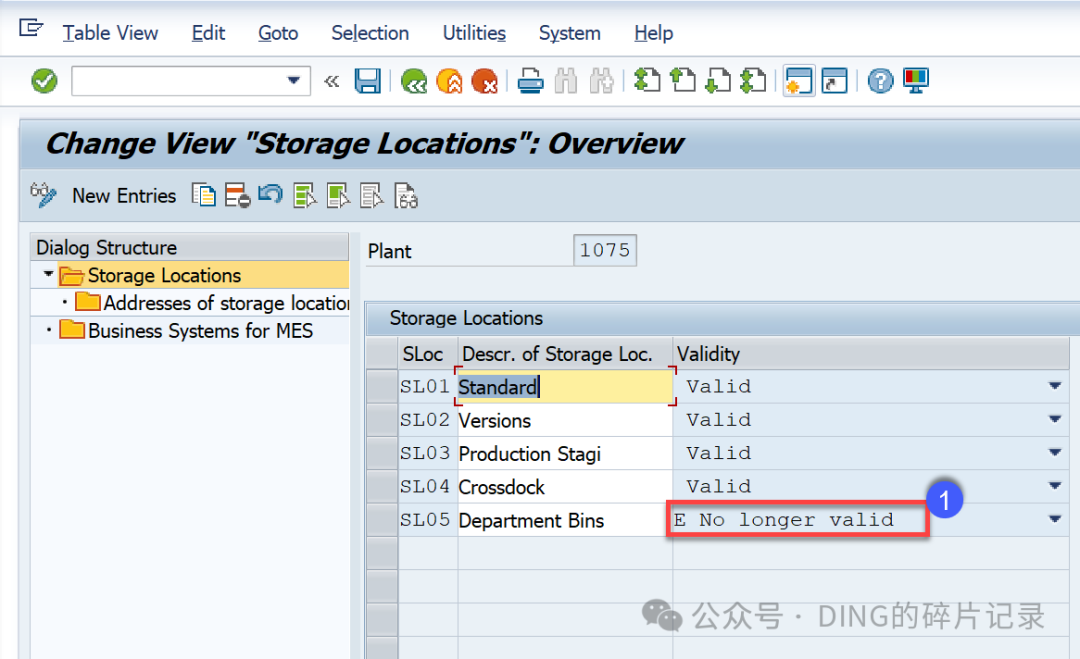
Task: Collapse the command field with the double-chevron
Action: (x=332, y=82)
